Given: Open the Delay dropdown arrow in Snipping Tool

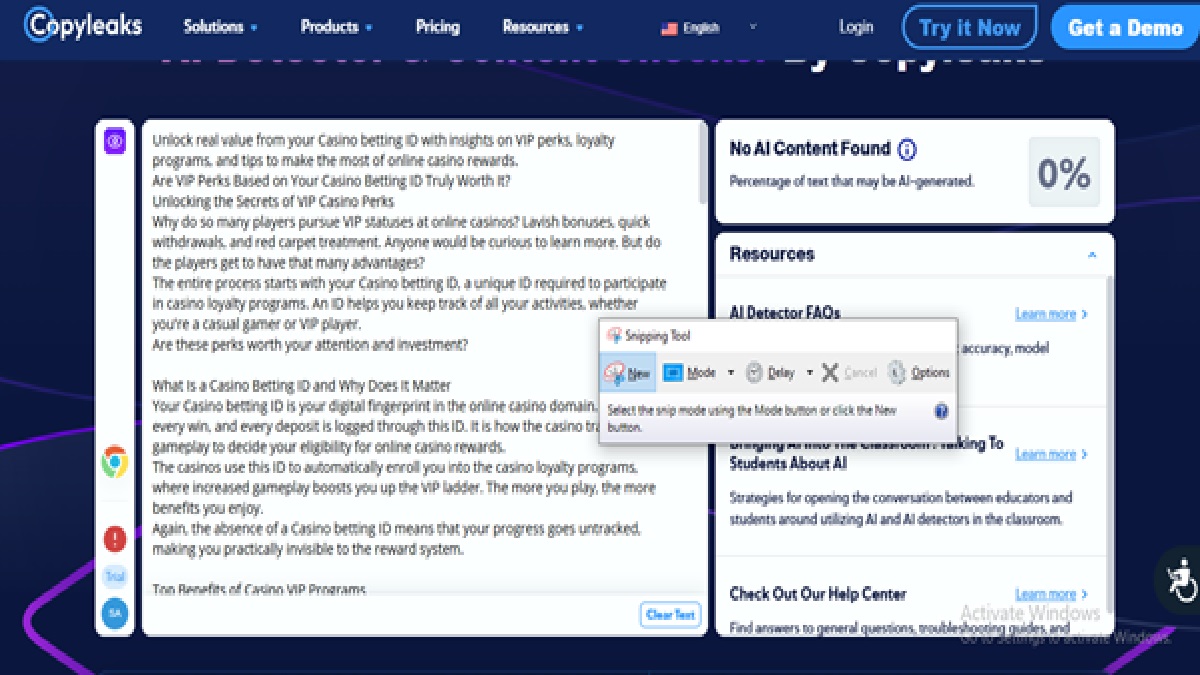Looking at the screenshot, I should point(810,373).
